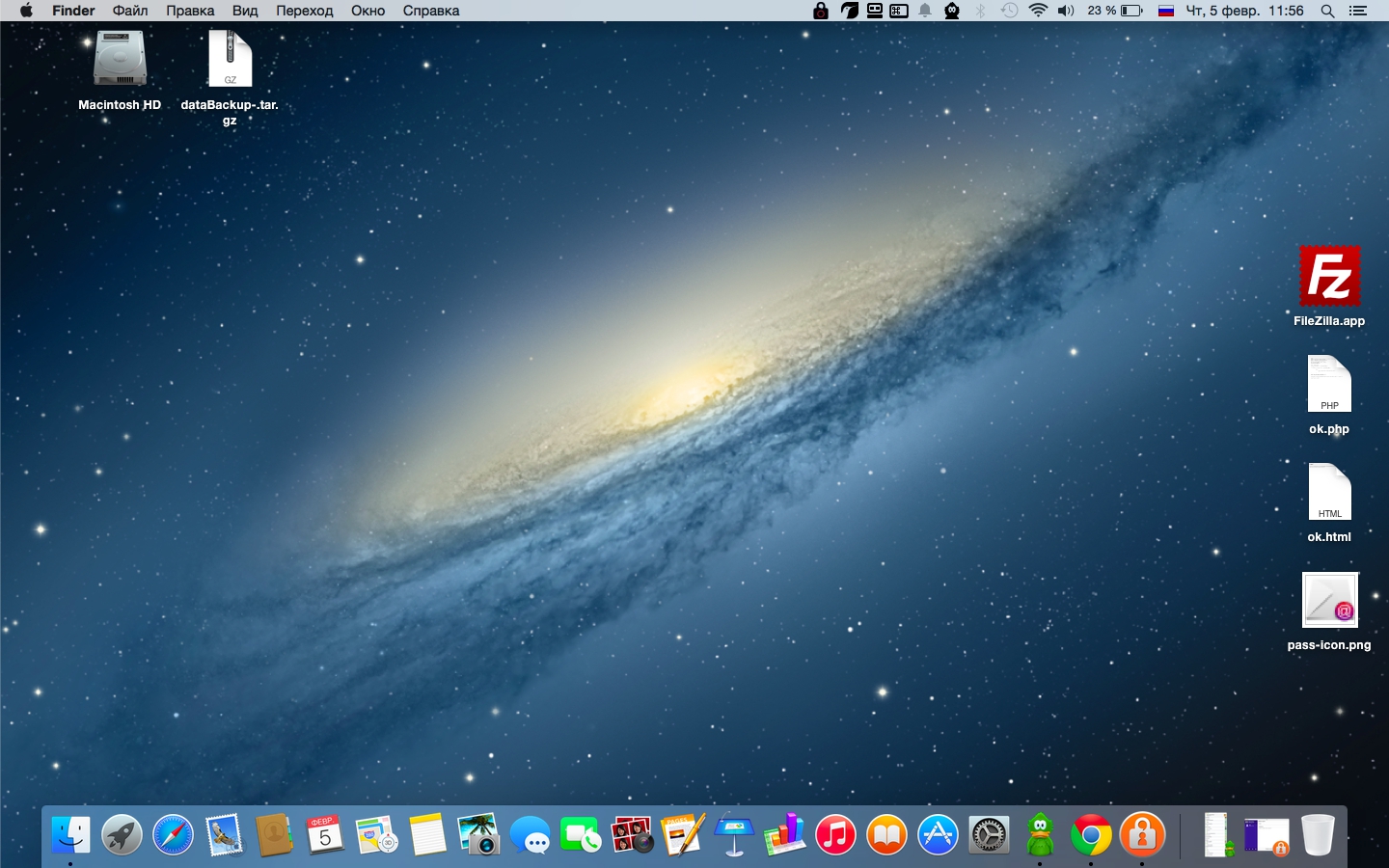Launch Google Chrome from the Dock
Image resolution: width=1389 pixels, height=868 pixels.
coord(1091,835)
